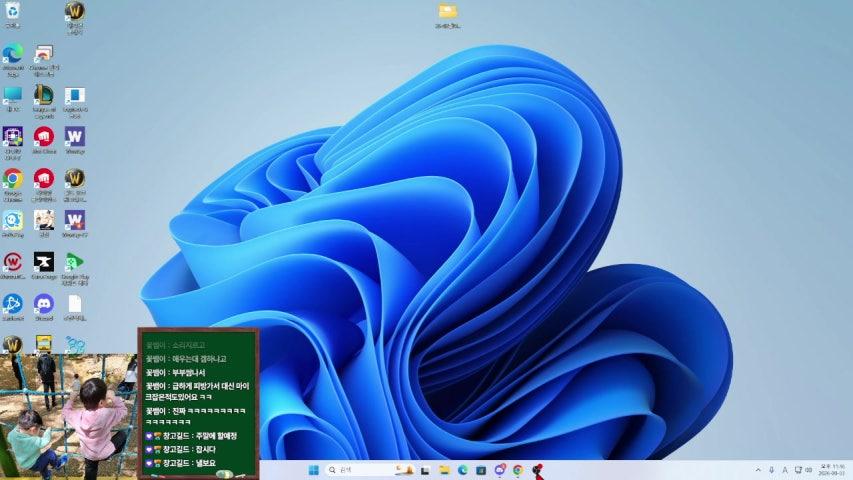Select the Battle.net desktop shortcut
Viewport: 853px width, 480px height.
coord(12,303)
